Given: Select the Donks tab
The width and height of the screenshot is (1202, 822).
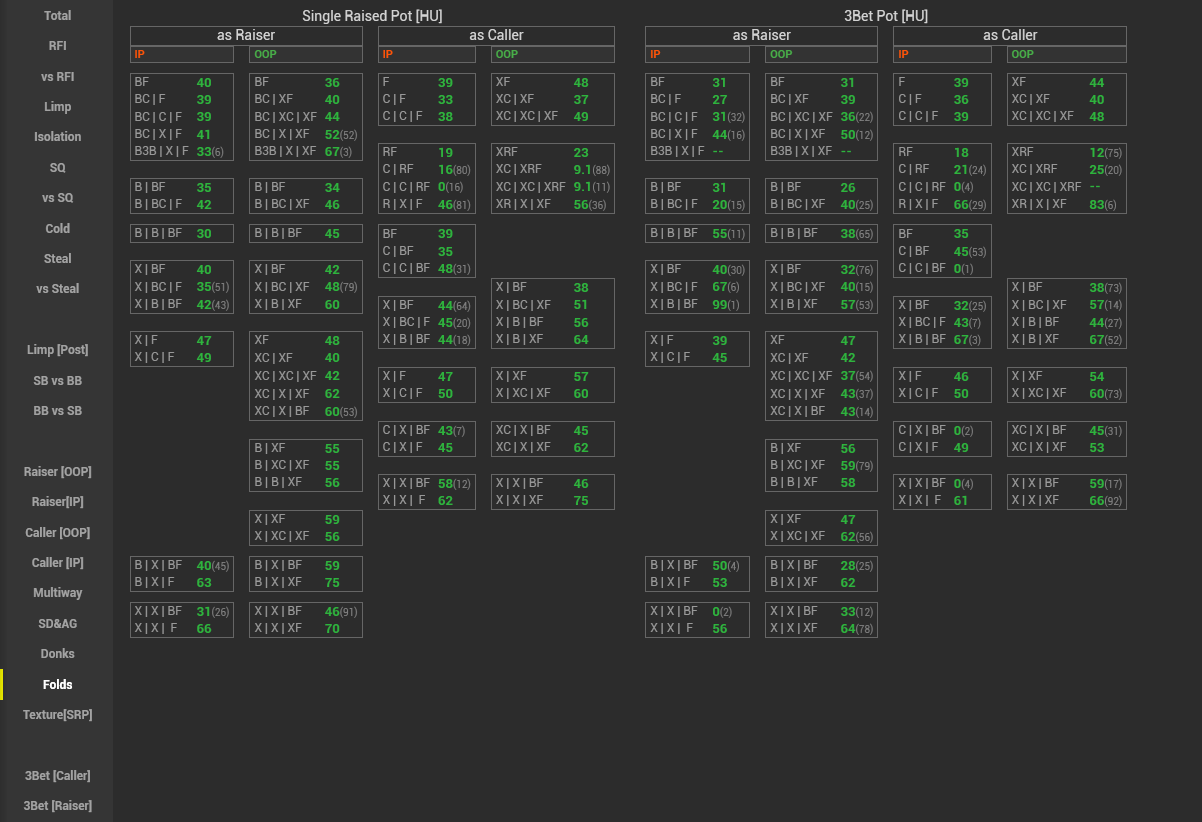Looking at the screenshot, I should [x=57, y=654].
